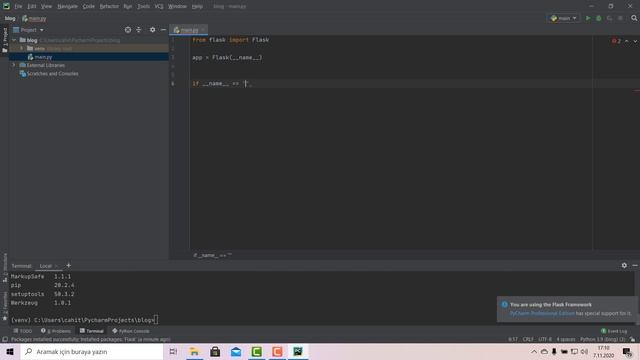Image resolution: width=640 pixels, height=360 pixels.
Task: Open Project panel settings gear
Action: tap(152, 30)
